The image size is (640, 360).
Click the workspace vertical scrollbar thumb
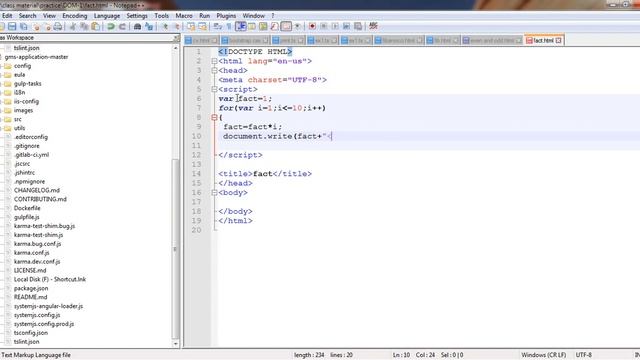(176, 249)
